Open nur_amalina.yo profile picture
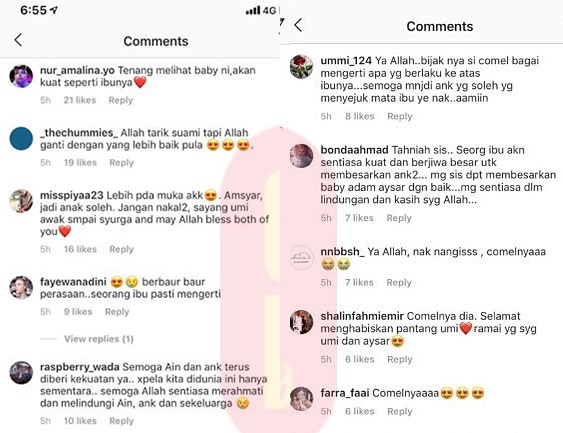The image size is (563, 433). pyautogui.click(x=21, y=76)
